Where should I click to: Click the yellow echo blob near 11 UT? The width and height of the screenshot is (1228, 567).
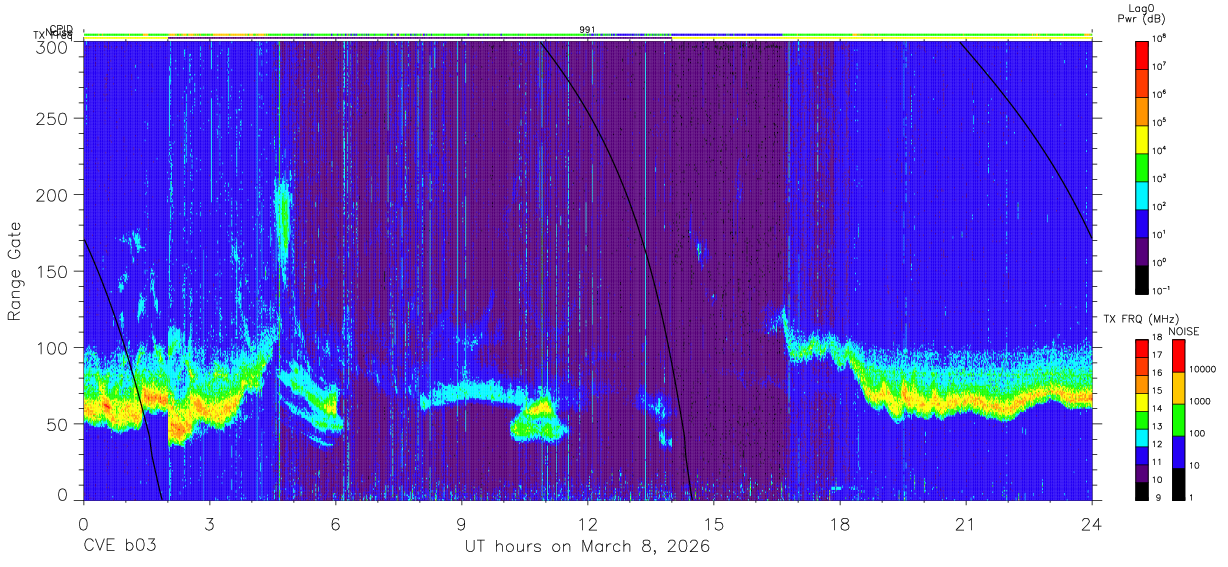540,410
